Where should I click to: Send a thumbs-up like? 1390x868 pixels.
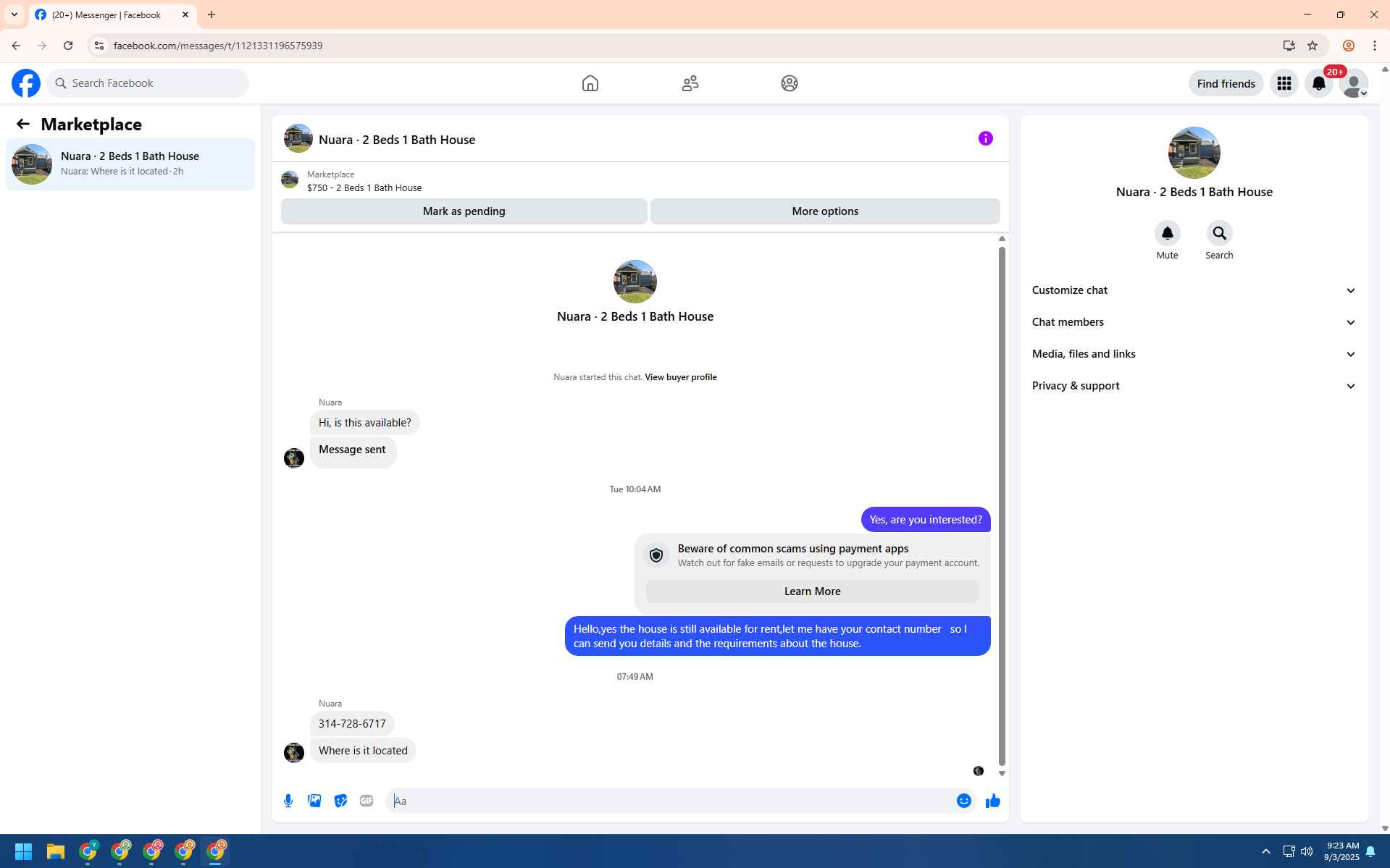tap(992, 801)
